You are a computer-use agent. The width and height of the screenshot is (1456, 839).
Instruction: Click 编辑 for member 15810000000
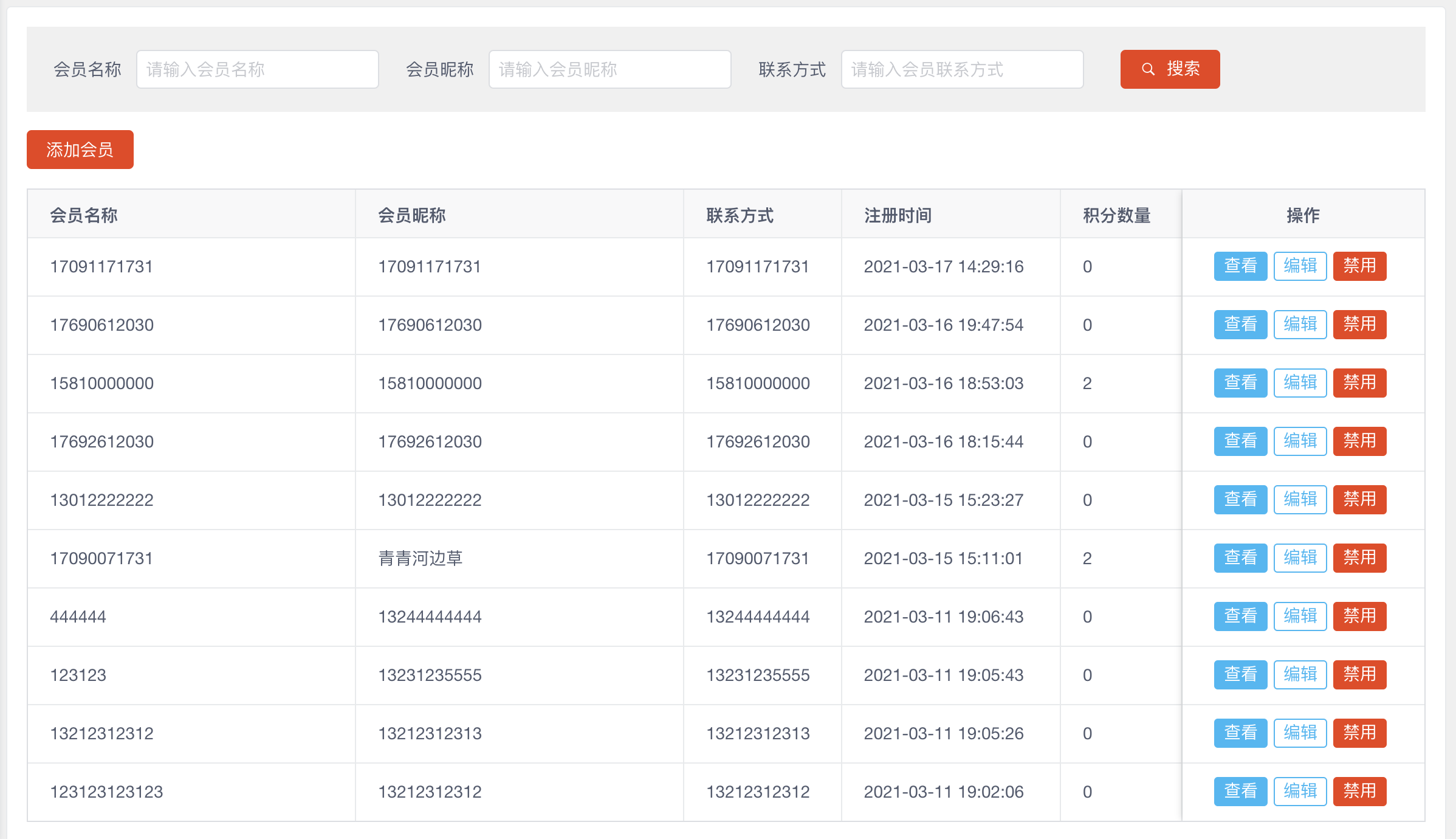pos(1300,383)
